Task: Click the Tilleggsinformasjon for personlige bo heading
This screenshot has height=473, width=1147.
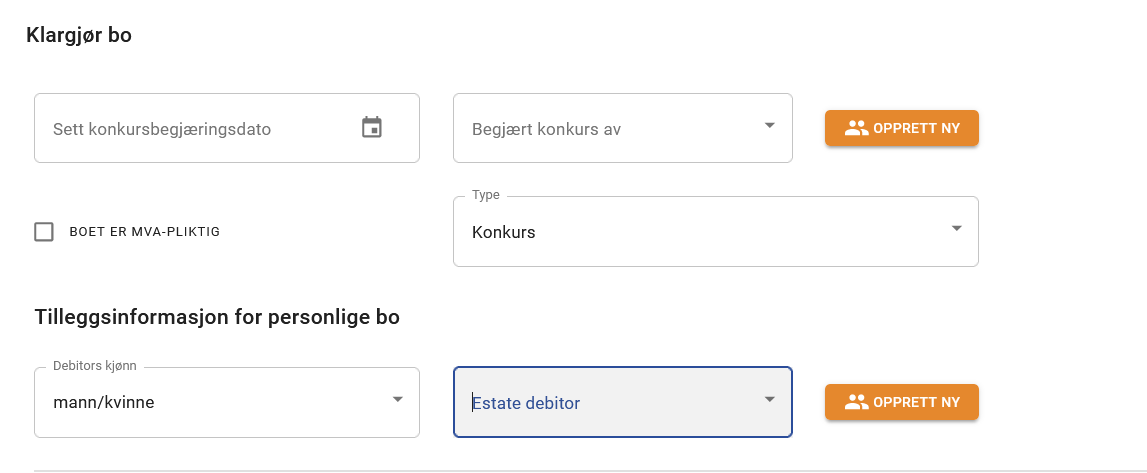Action: point(217,318)
